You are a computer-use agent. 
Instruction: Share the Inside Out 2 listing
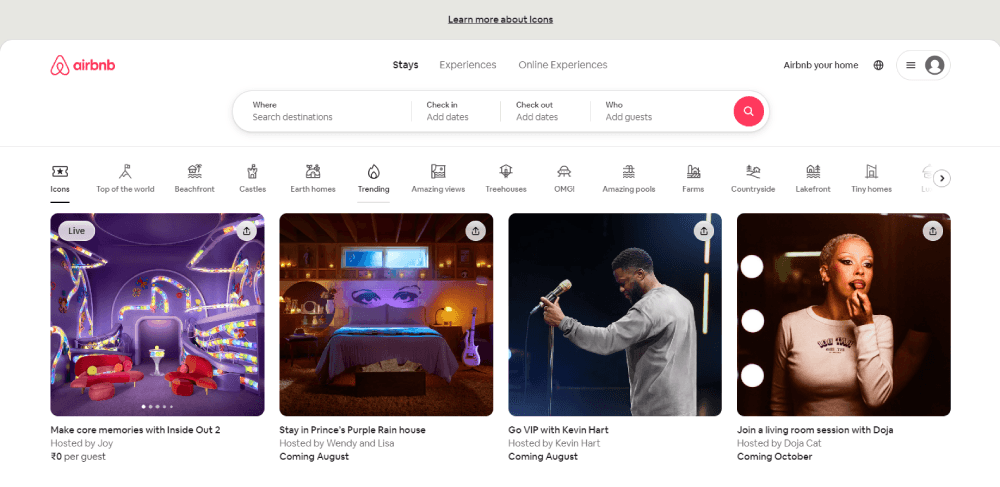[247, 231]
